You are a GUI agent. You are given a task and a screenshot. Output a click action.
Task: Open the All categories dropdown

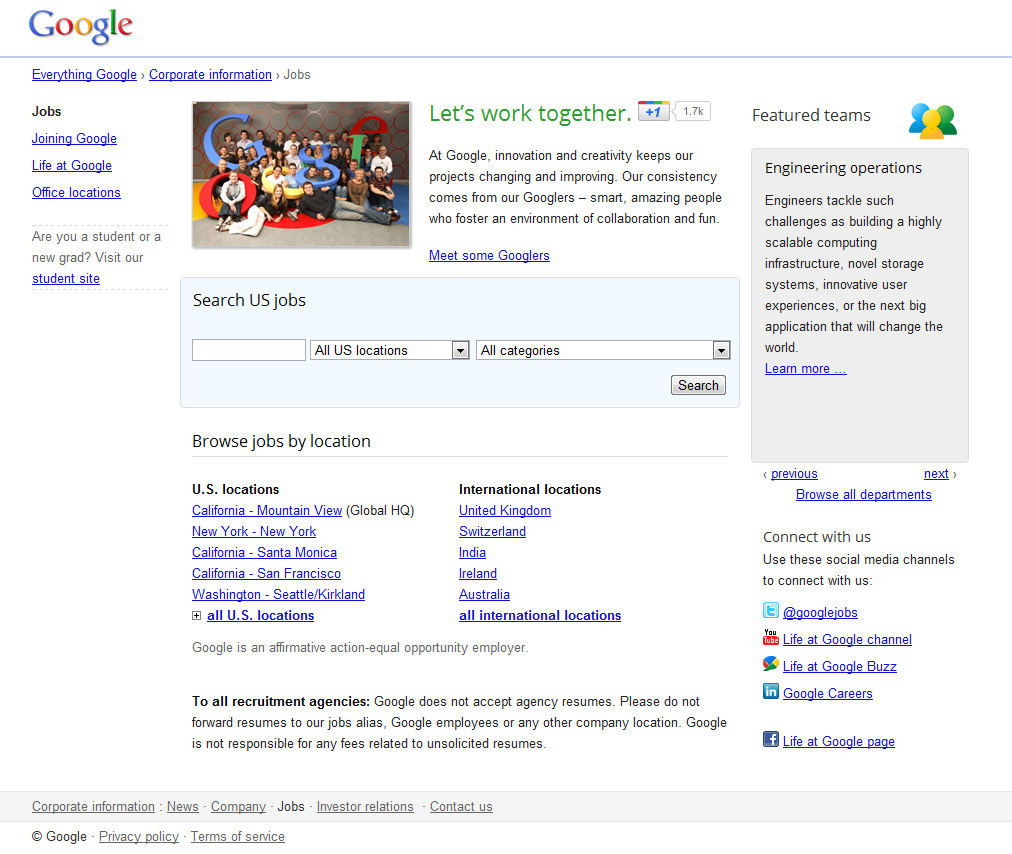(x=603, y=350)
